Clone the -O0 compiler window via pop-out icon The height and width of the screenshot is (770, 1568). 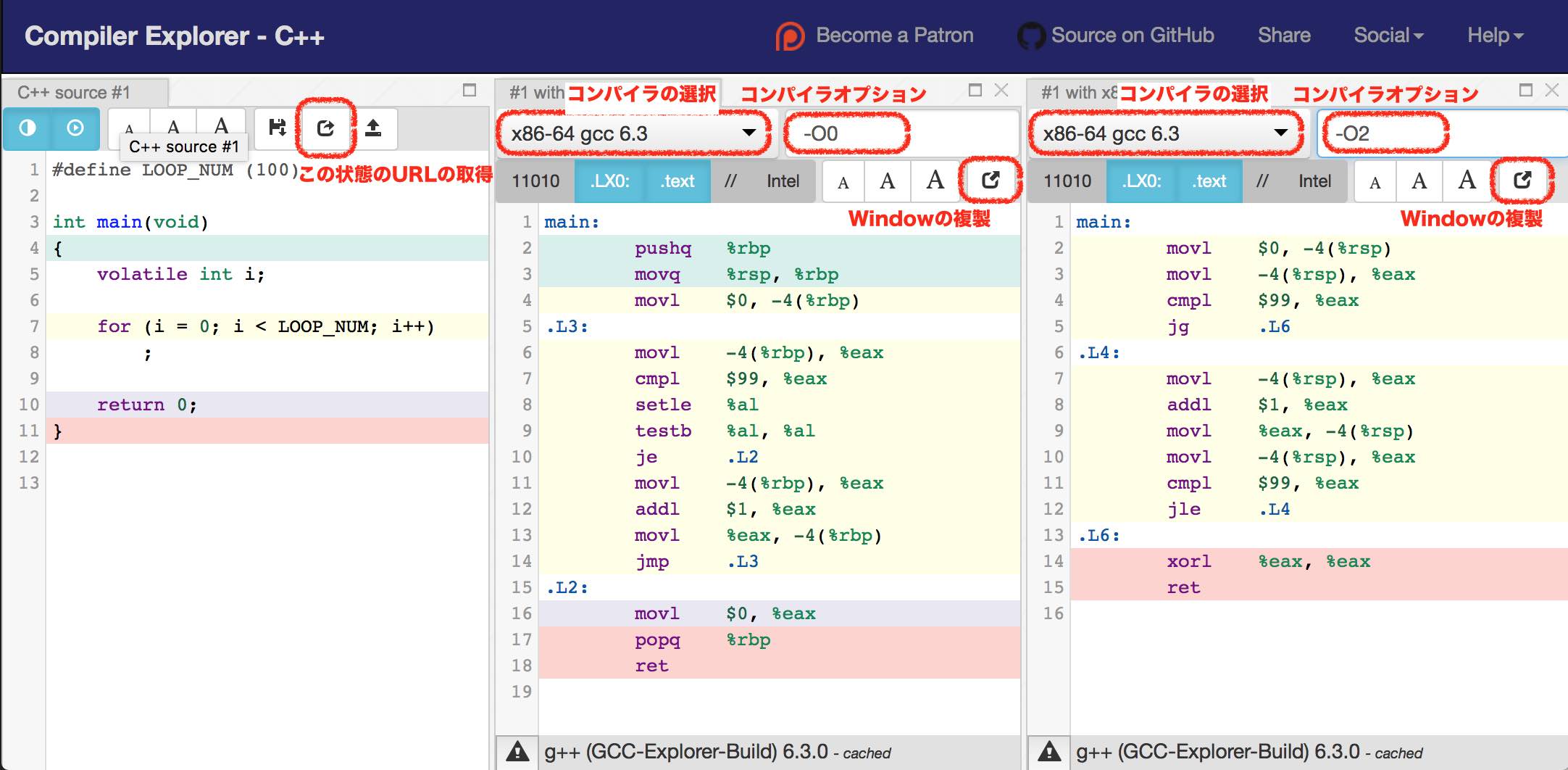[x=991, y=181]
